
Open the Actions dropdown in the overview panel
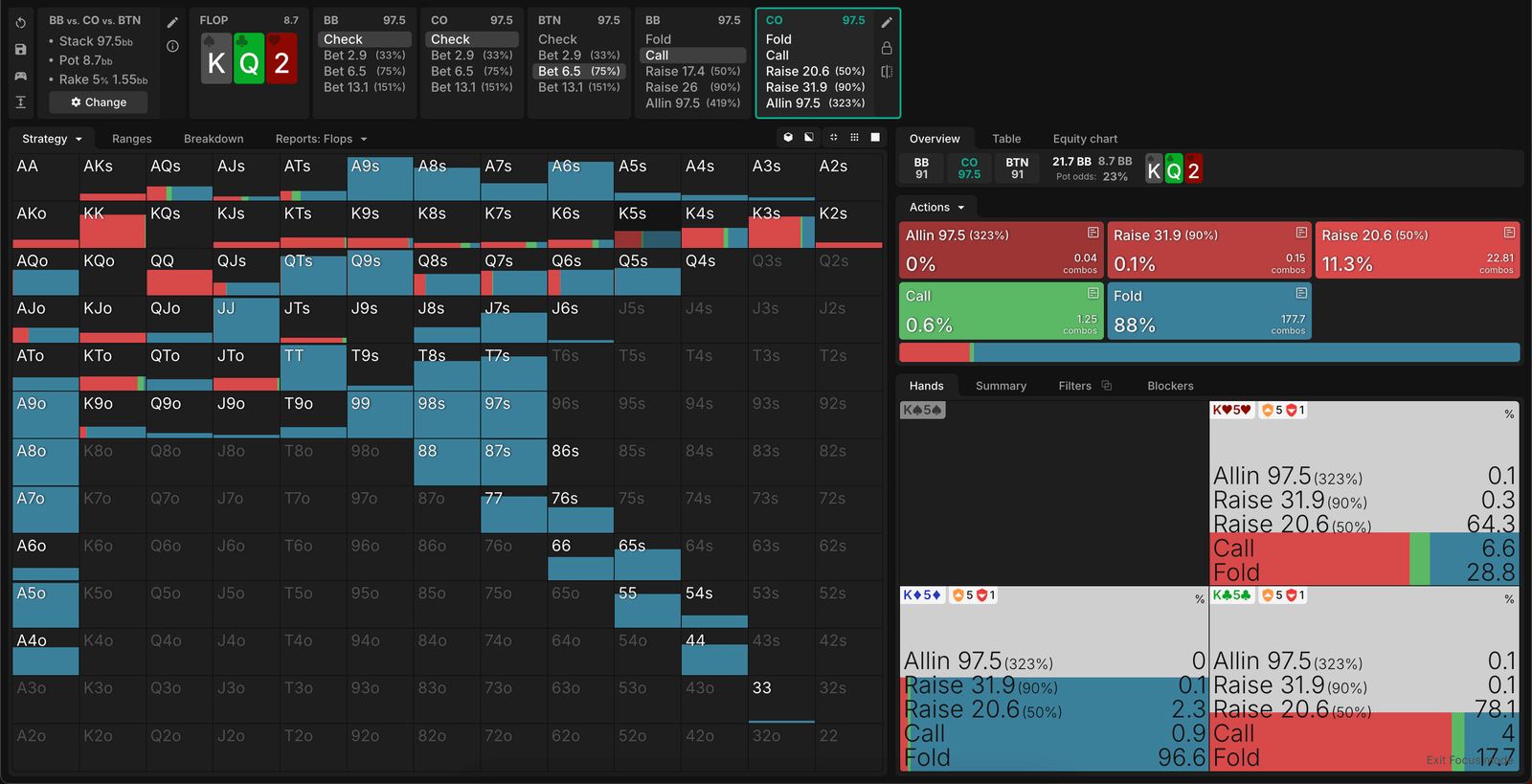935,208
